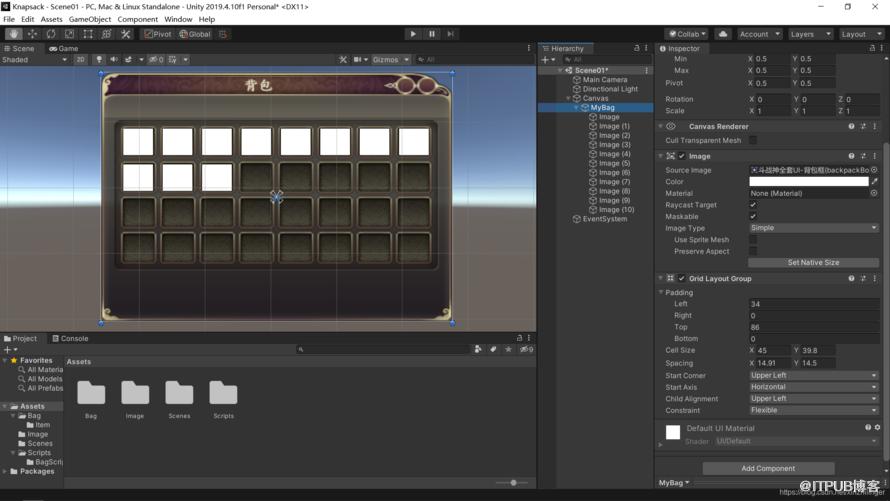Viewport: 890px width, 501px height.
Task: Lock the Hierarchy panel
Action: click(x=636, y=49)
